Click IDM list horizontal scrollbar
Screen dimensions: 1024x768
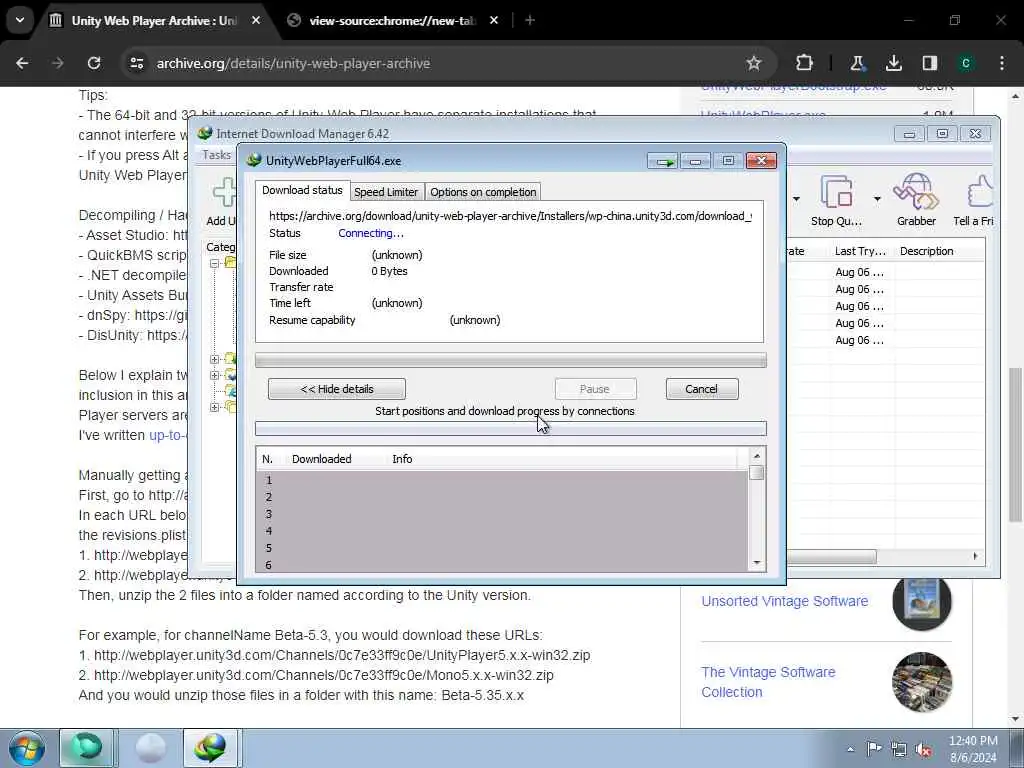coord(831,556)
